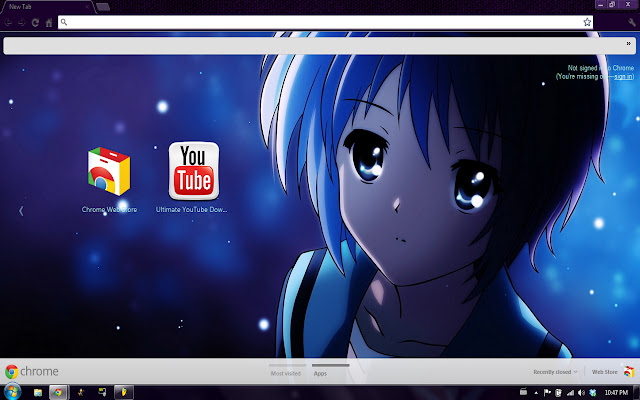Switch to the Most visited section

click(x=286, y=373)
